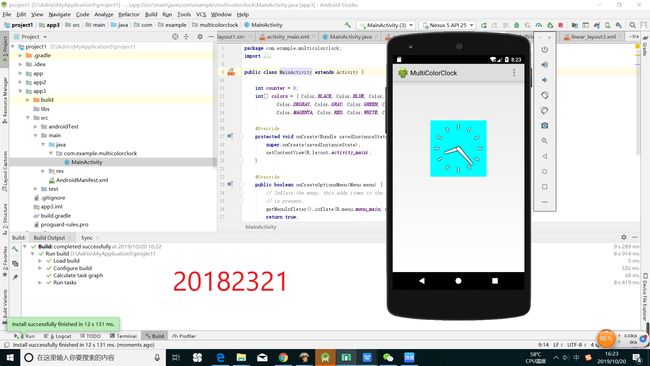The image size is (650, 366).
Task: Tap Android recents square button on phone
Action: [x=495, y=281]
